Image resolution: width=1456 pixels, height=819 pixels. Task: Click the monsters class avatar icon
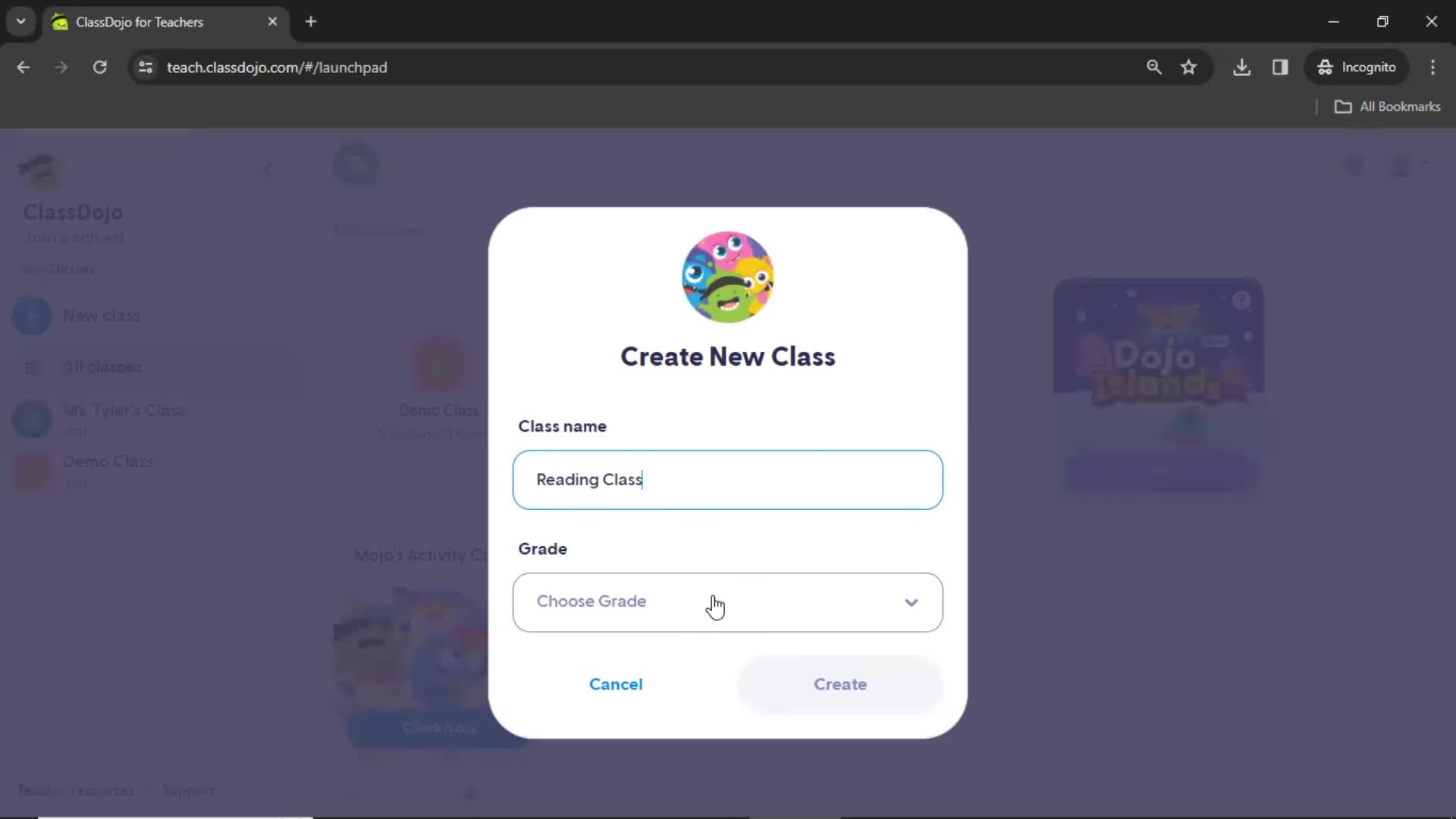[727, 278]
